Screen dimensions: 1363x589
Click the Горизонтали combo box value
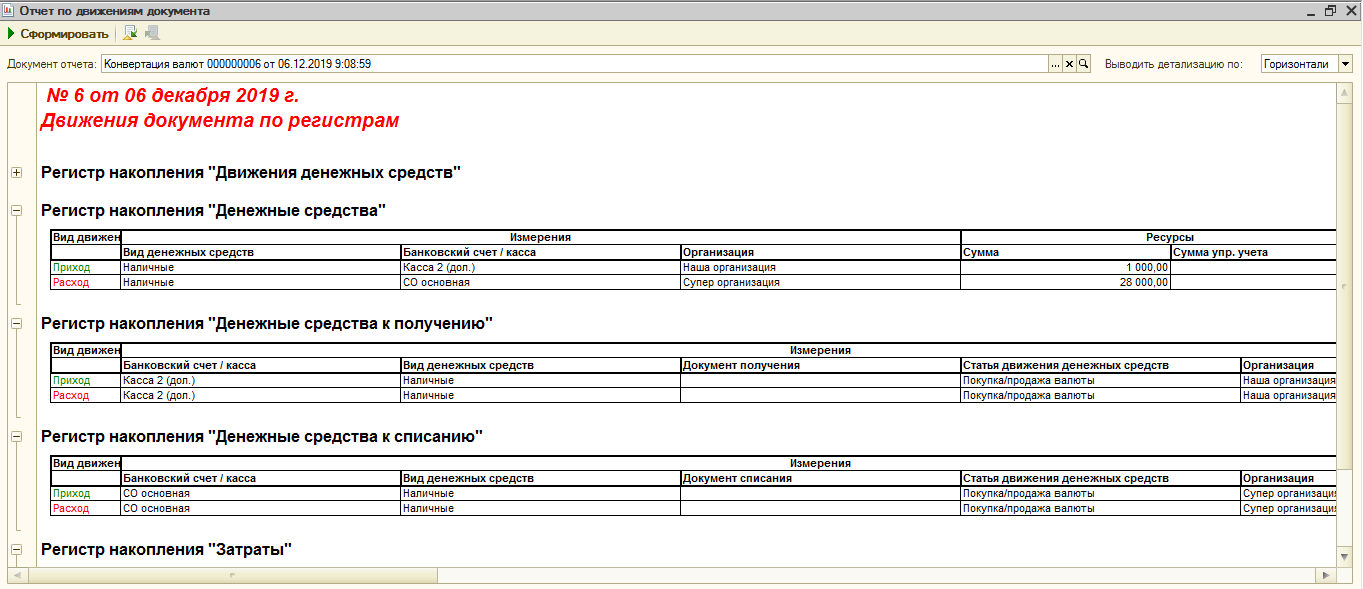(x=1298, y=64)
